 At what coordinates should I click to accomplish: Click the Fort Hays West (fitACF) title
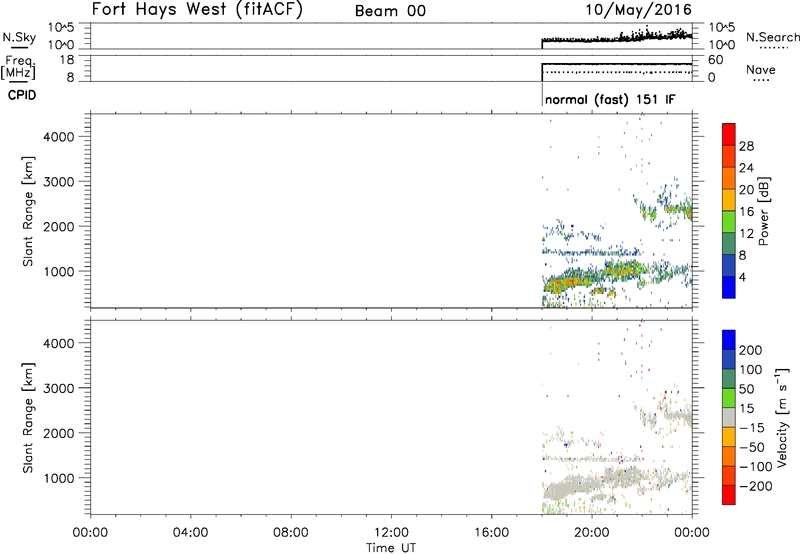pos(197,9)
